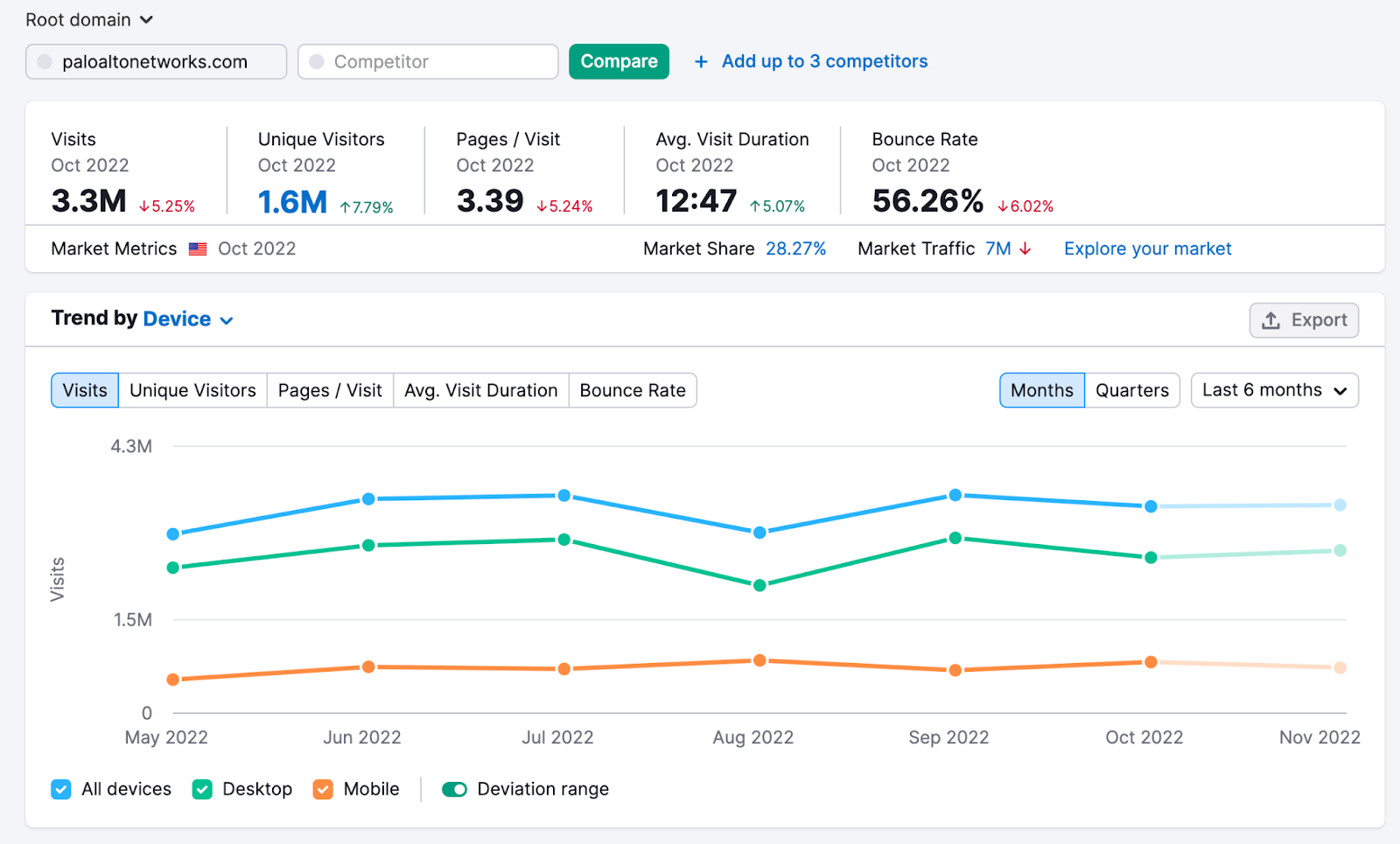Click the 4.3M y-axis label
This screenshot has height=844, width=1400.
coord(131,446)
